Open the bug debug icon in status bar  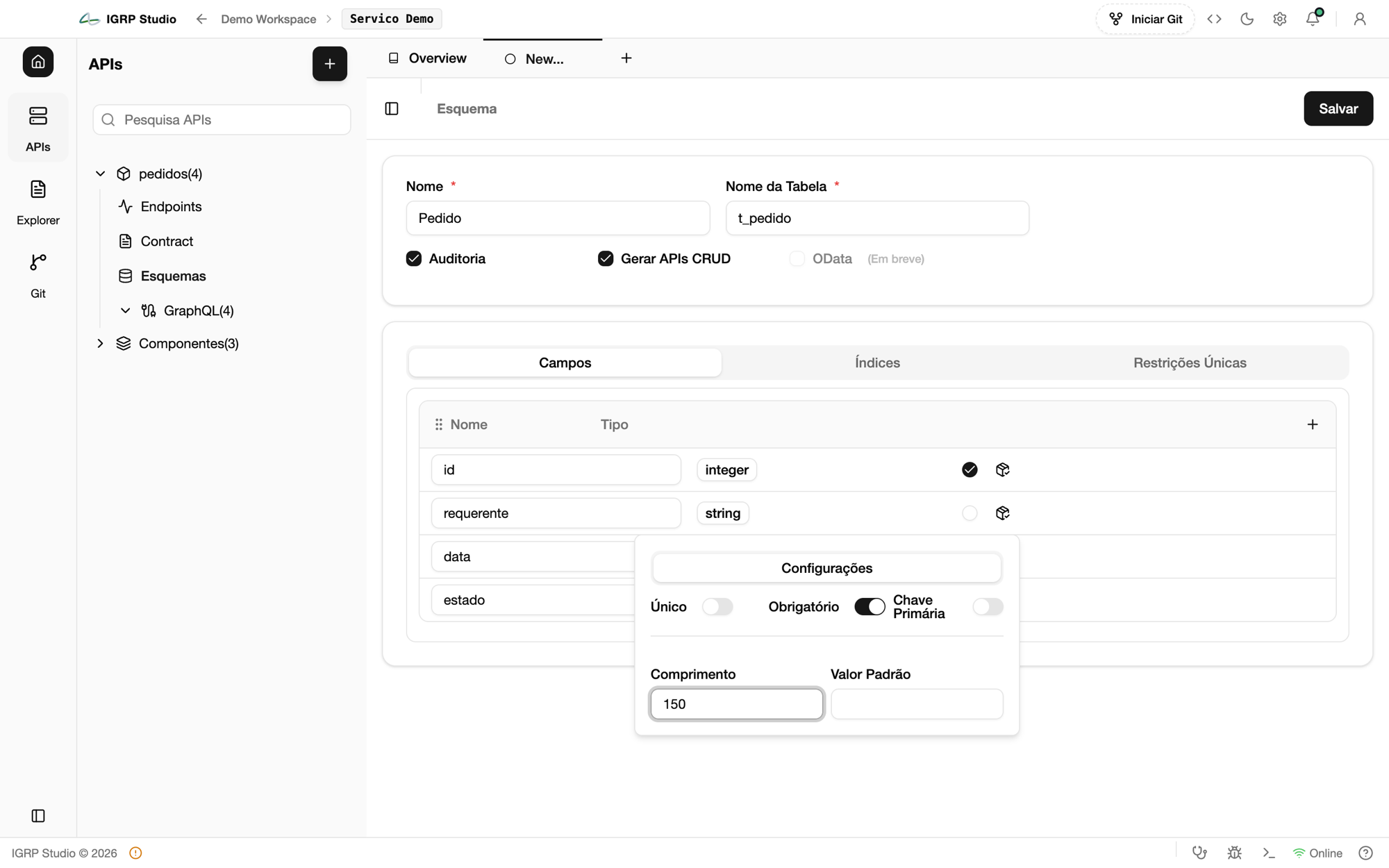[x=1234, y=853]
